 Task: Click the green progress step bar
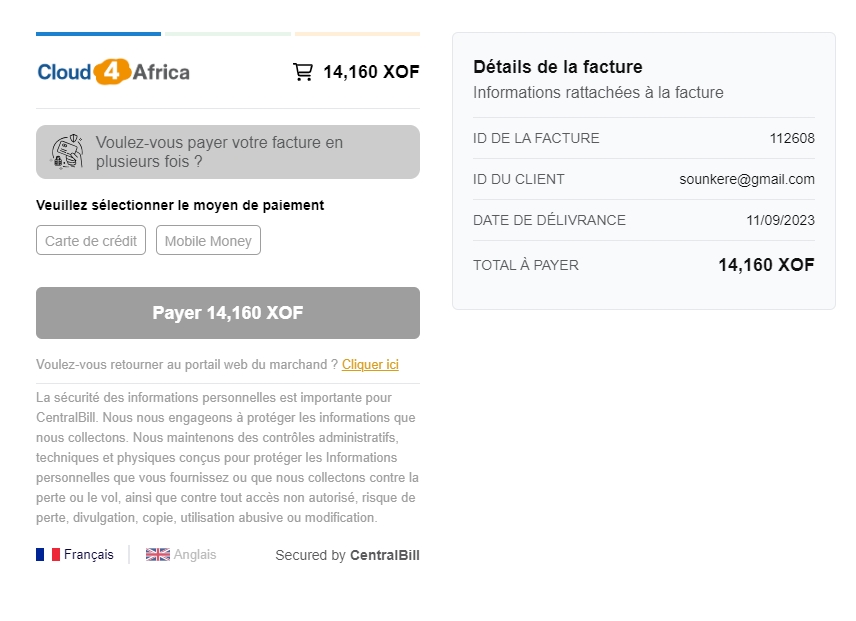pyautogui.click(x=228, y=34)
